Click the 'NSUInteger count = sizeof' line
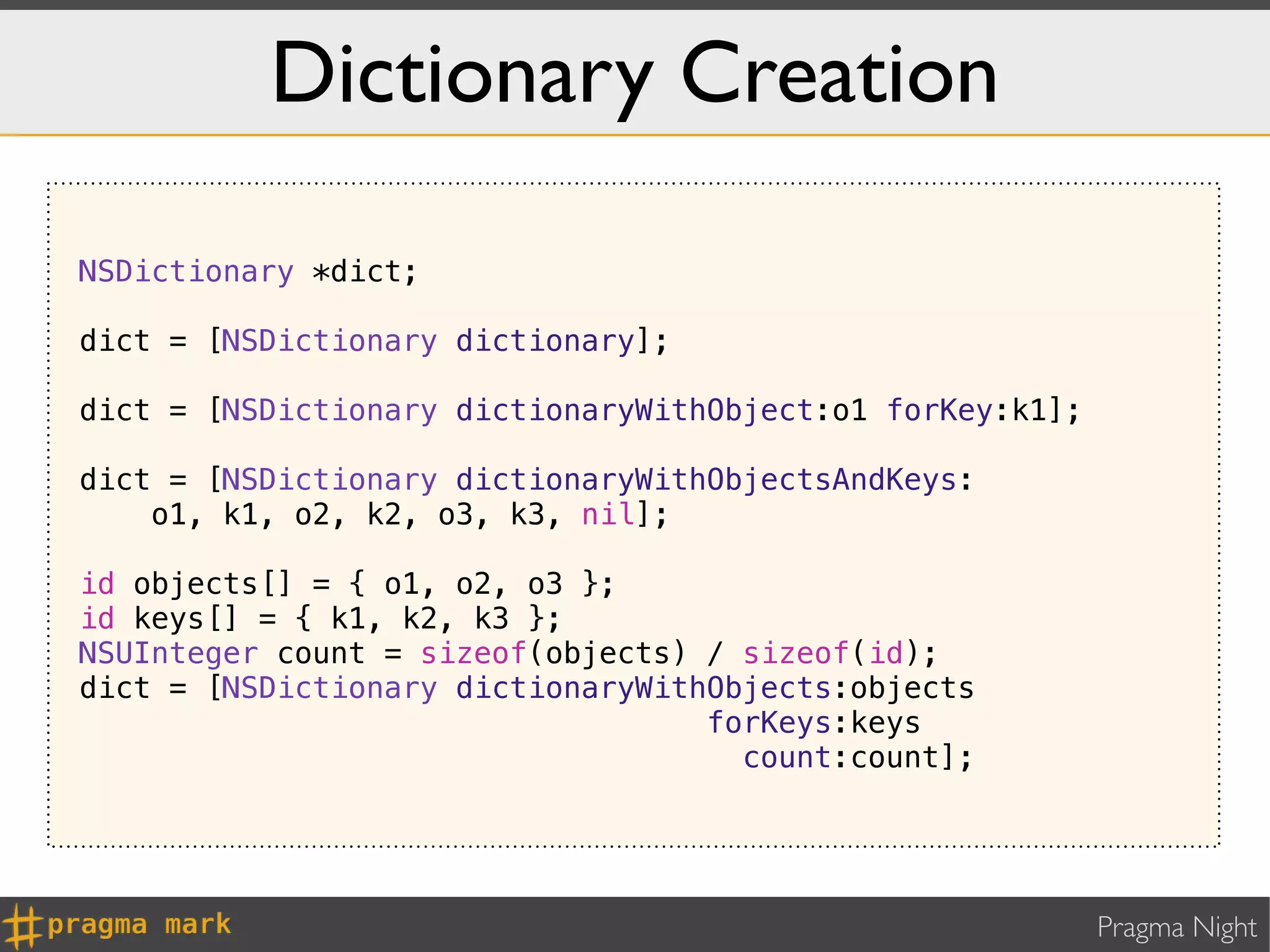Image resolution: width=1270 pixels, height=952 pixels. 507,653
